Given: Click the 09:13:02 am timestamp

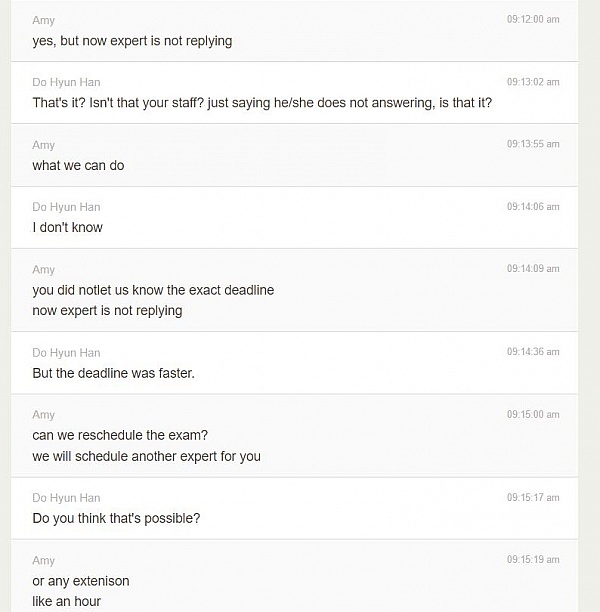Looking at the screenshot, I should pos(532,82).
